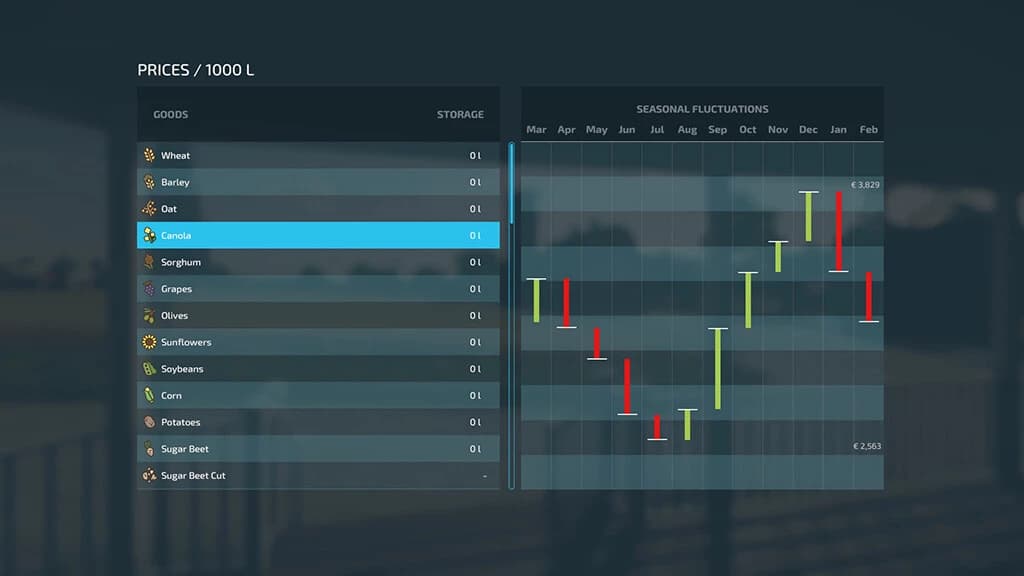
Task: Click the goods list scrollbar handle
Action: 511,184
